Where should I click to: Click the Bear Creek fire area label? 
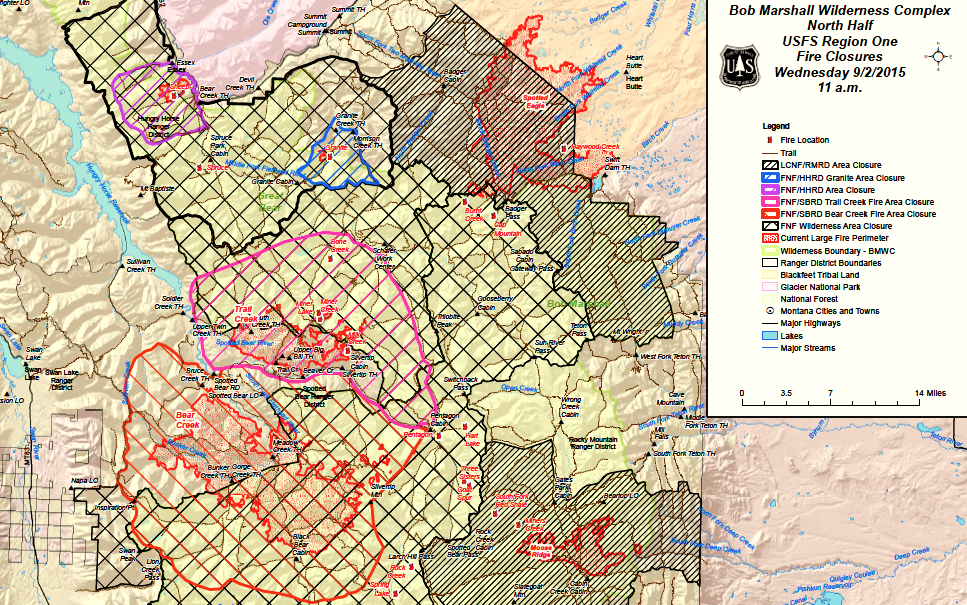[188, 418]
